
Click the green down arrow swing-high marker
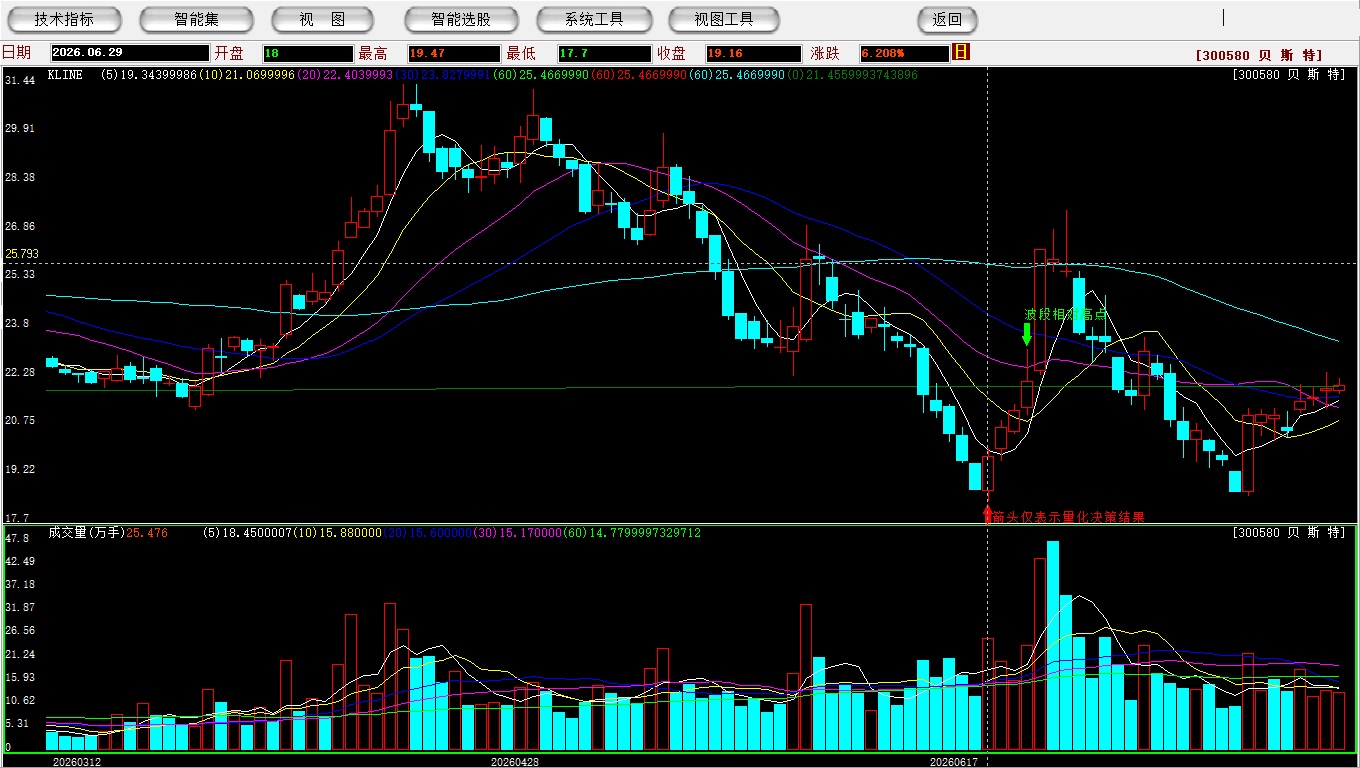point(1027,334)
